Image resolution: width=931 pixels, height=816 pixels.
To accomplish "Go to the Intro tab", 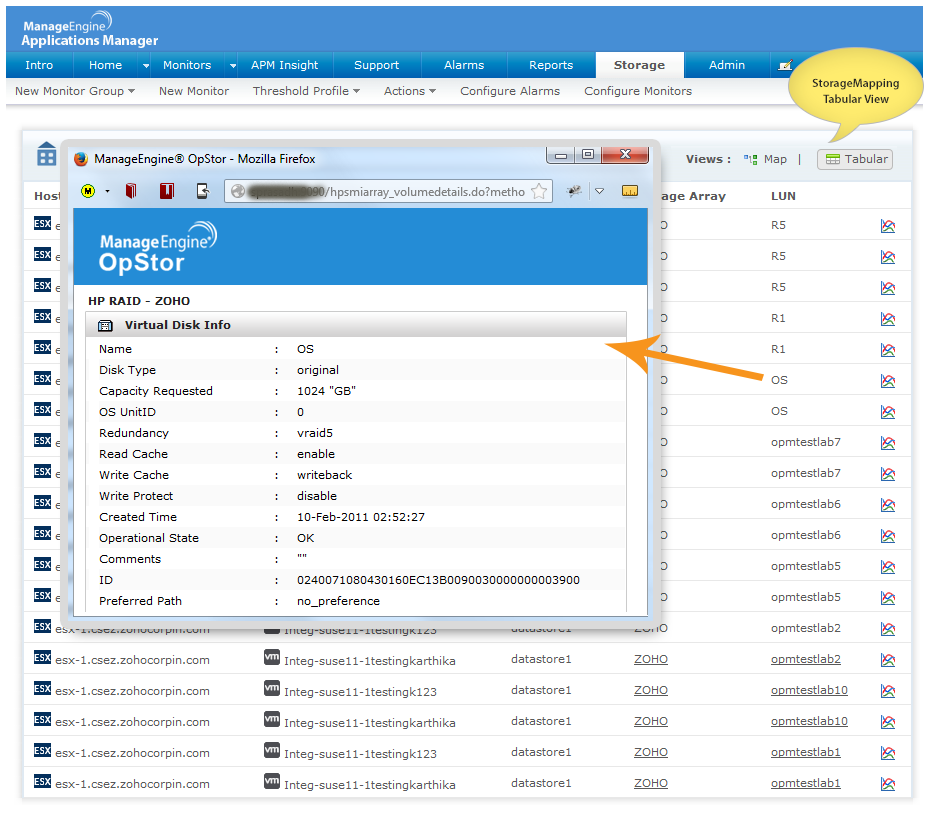I will tap(39, 65).
